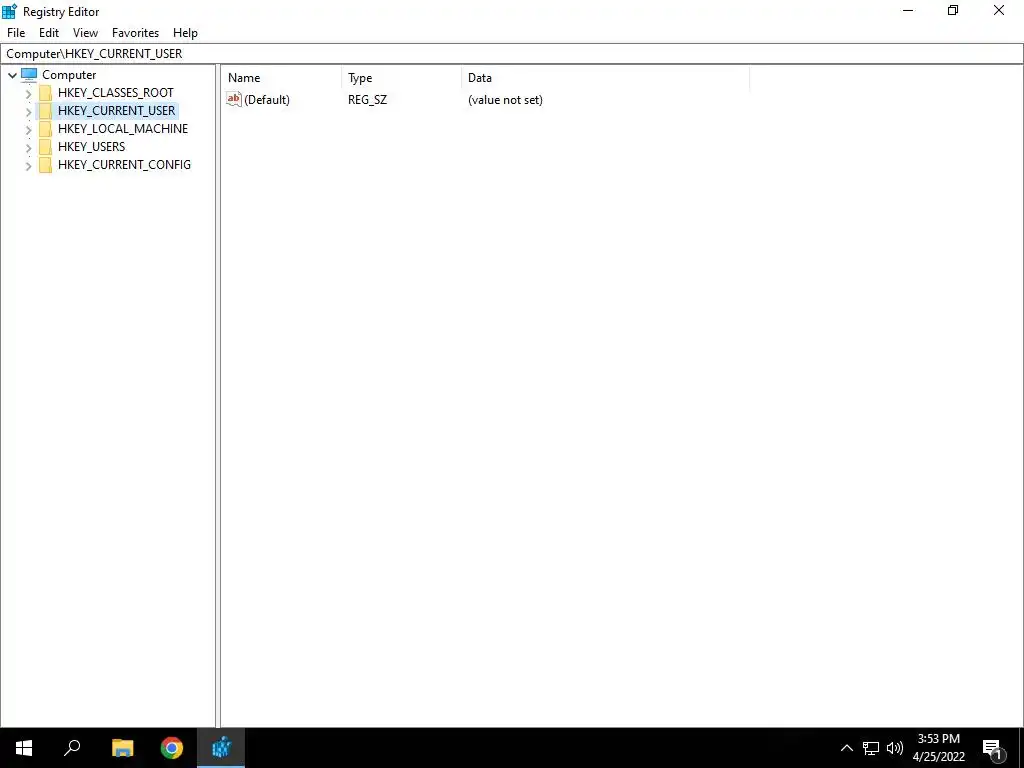
Task: Open taskbar Search
Action: (72, 748)
